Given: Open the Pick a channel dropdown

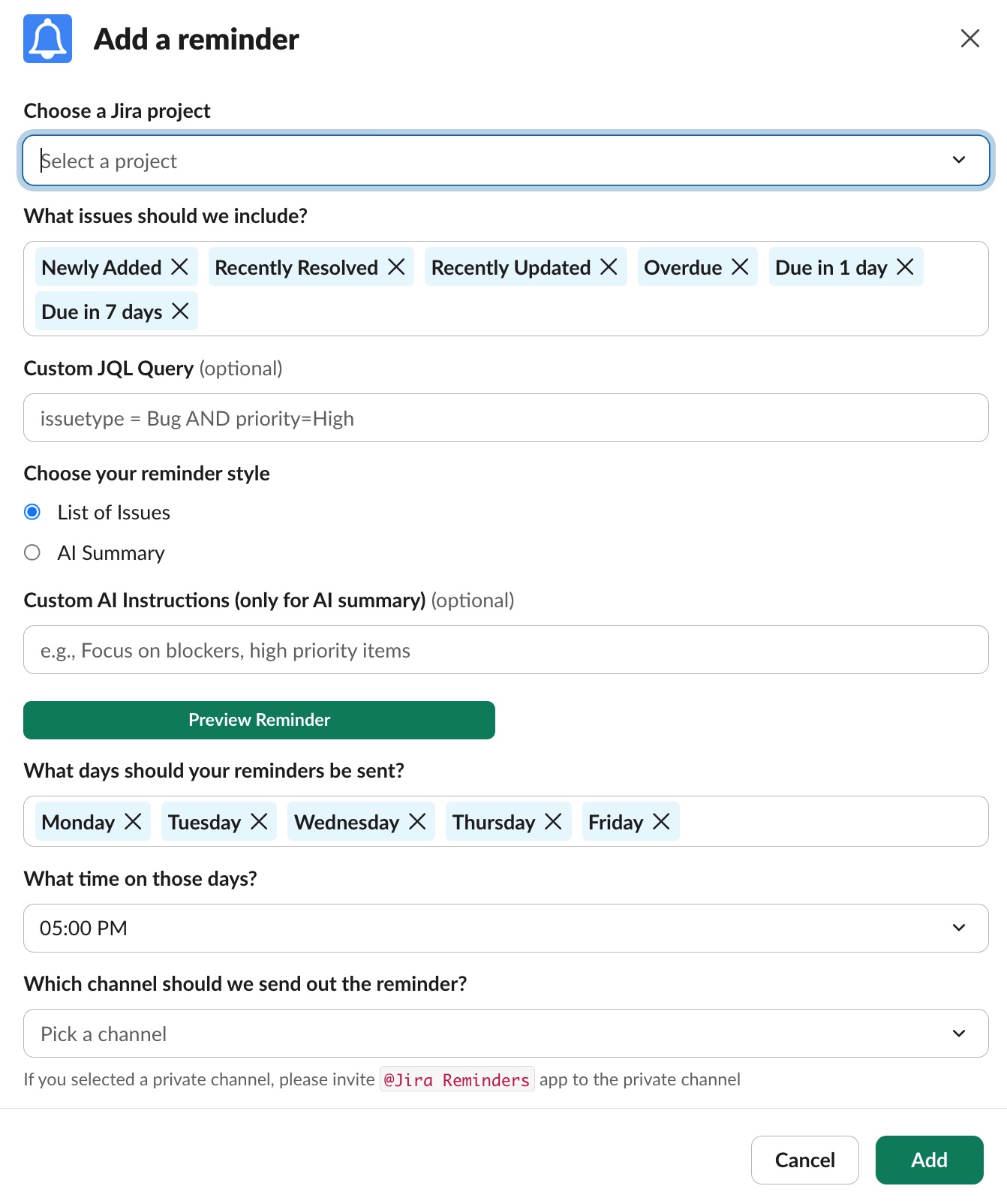Looking at the screenshot, I should pos(505,1034).
